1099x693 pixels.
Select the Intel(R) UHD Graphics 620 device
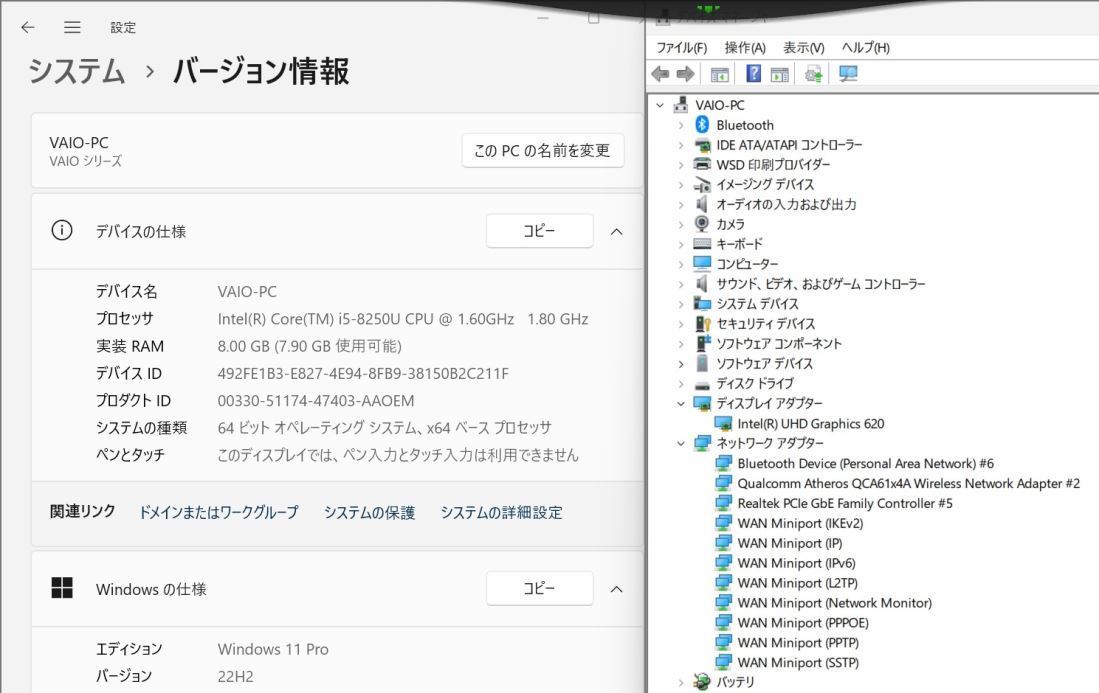click(x=812, y=423)
